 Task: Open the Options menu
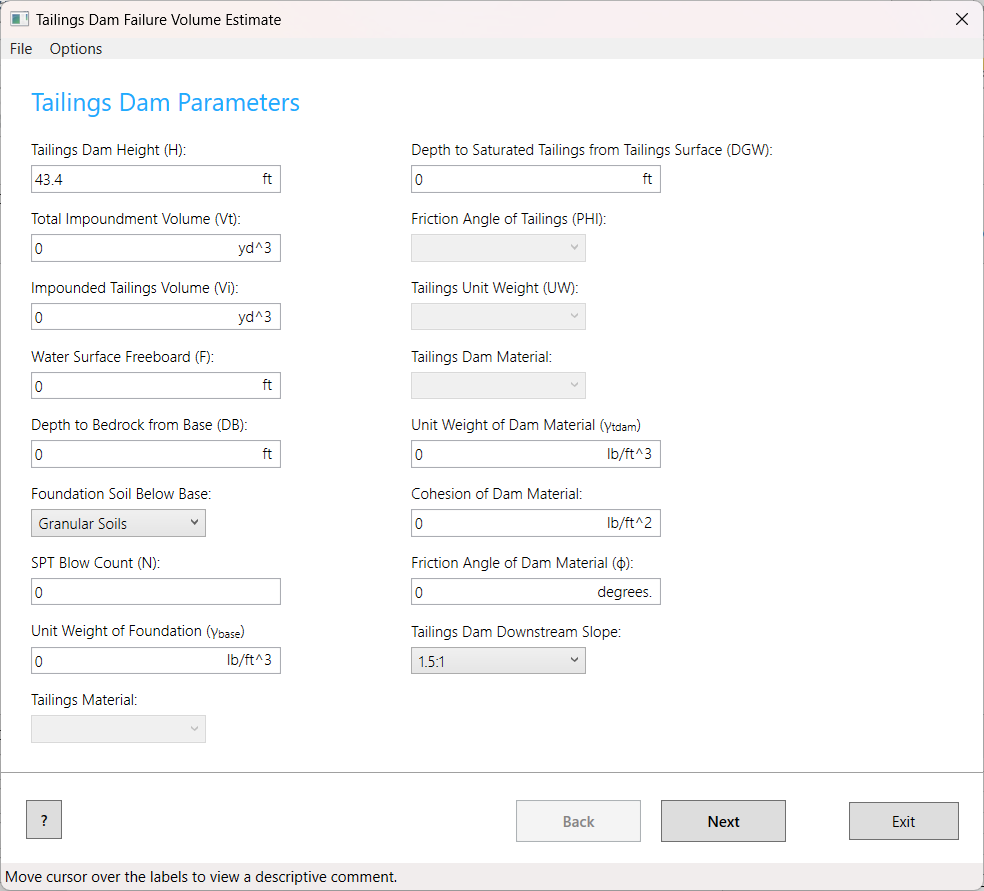click(76, 49)
